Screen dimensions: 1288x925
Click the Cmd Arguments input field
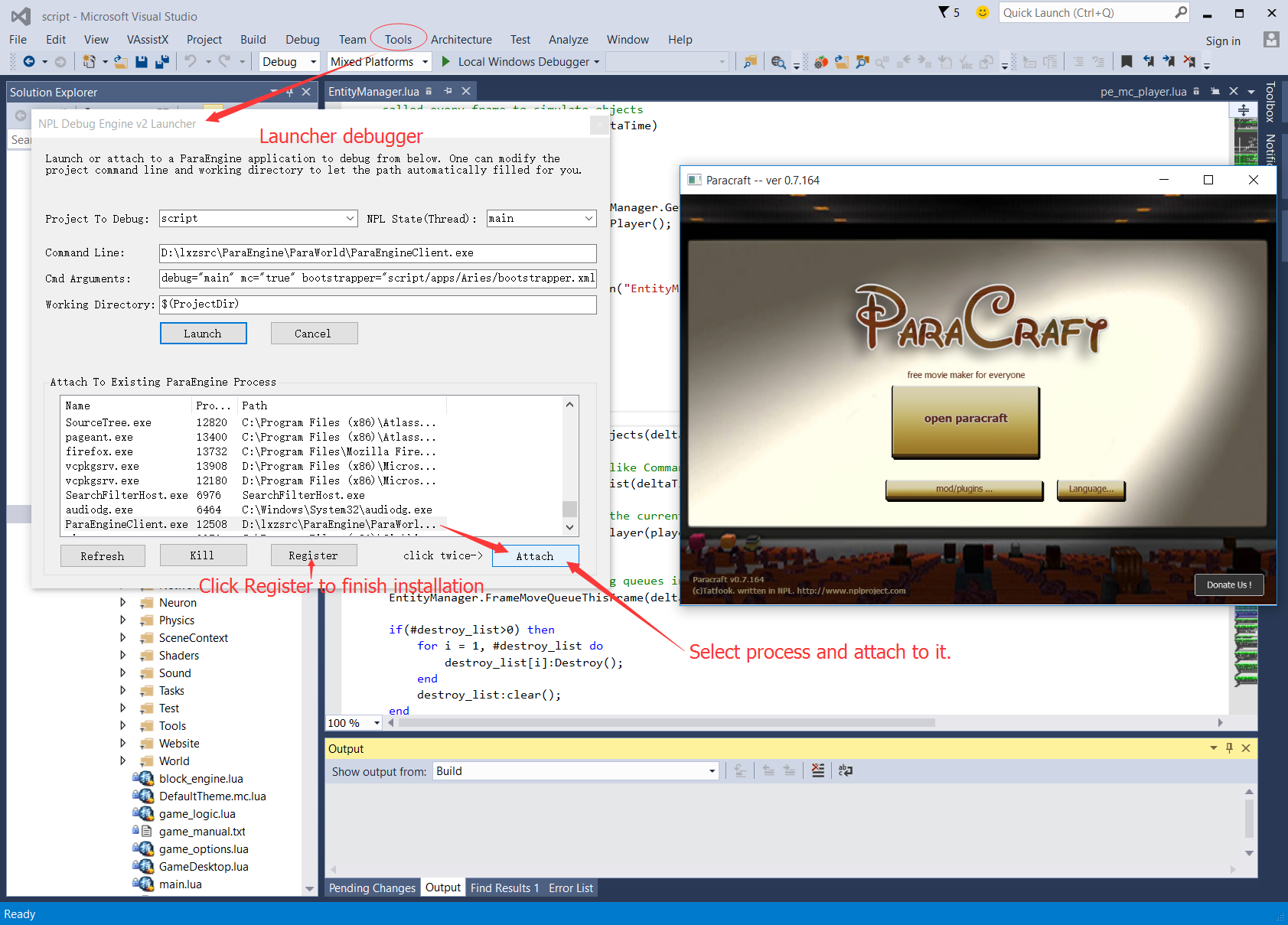[x=378, y=278]
